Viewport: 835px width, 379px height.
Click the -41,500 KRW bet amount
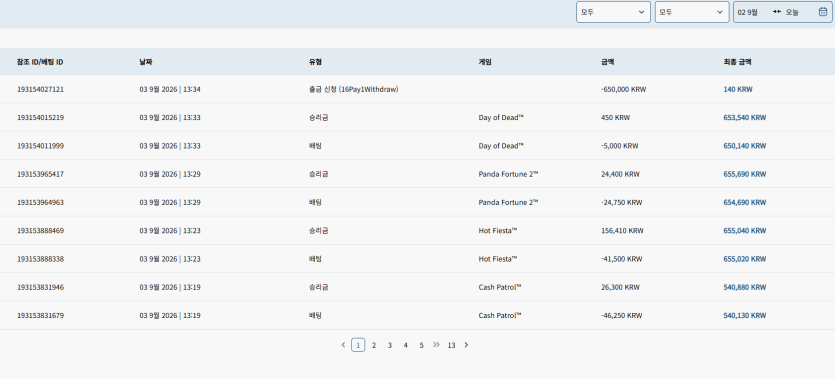pyautogui.click(x=621, y=259)
